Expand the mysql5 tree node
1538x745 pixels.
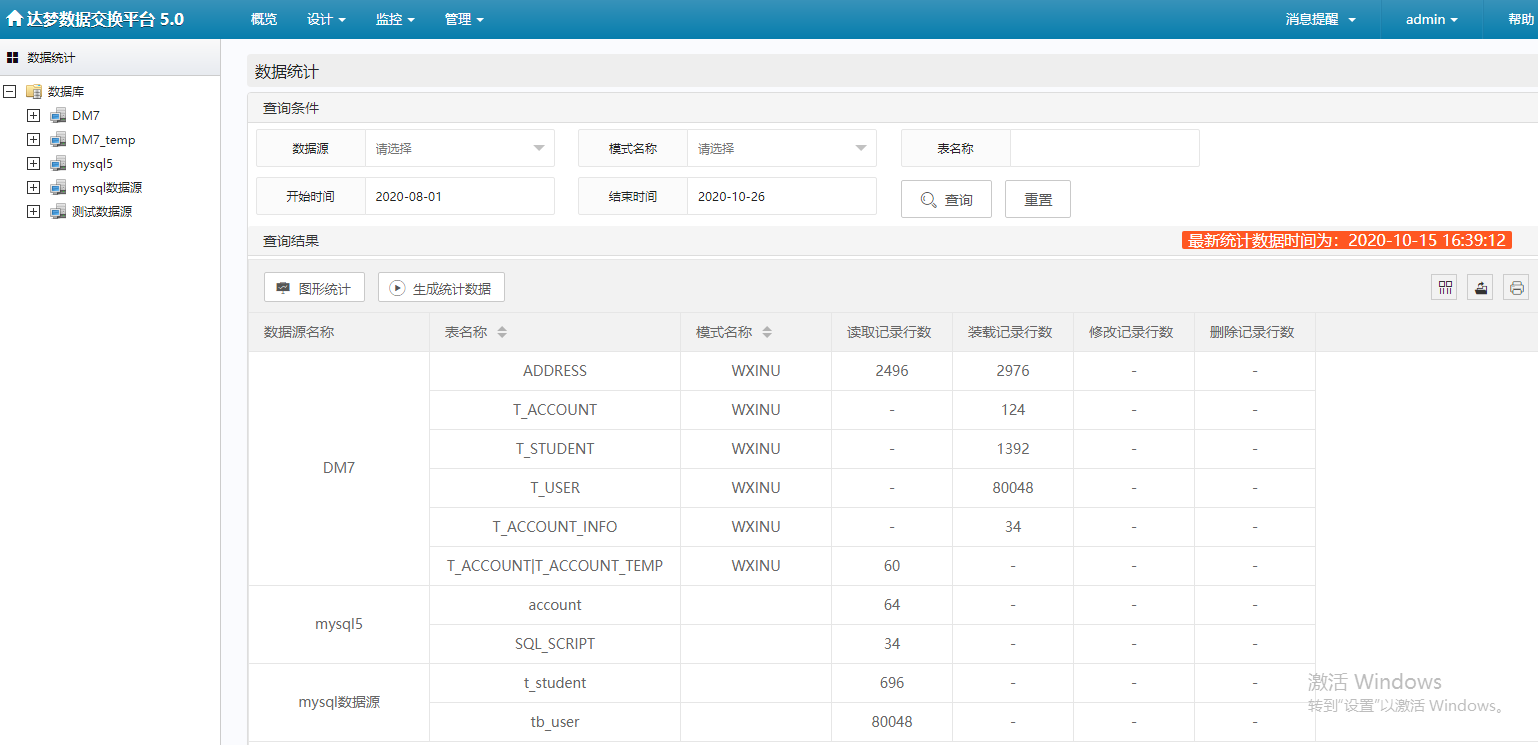click(33, 164)
